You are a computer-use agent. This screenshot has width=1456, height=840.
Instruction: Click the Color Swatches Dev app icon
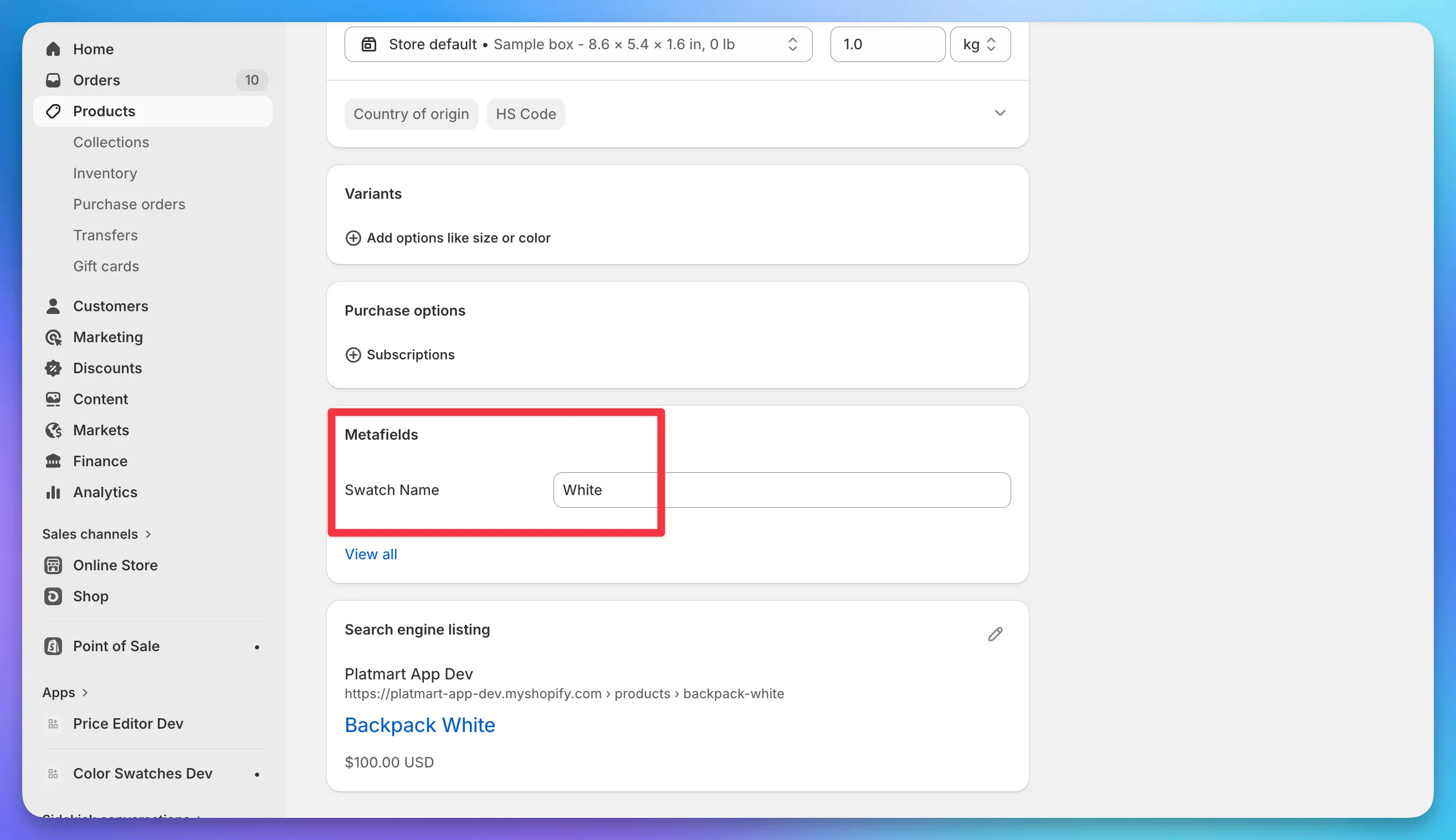tap(53, 774)
